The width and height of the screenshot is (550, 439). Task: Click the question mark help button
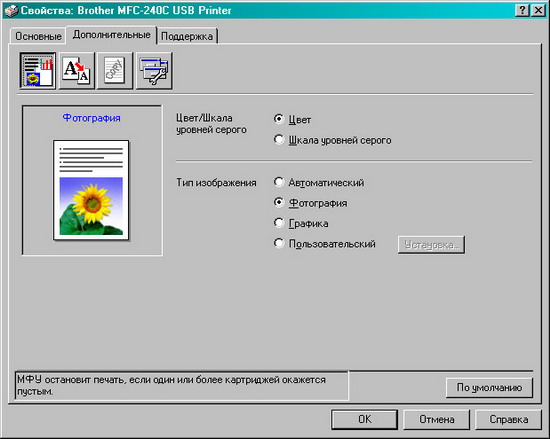coord(522,10)
